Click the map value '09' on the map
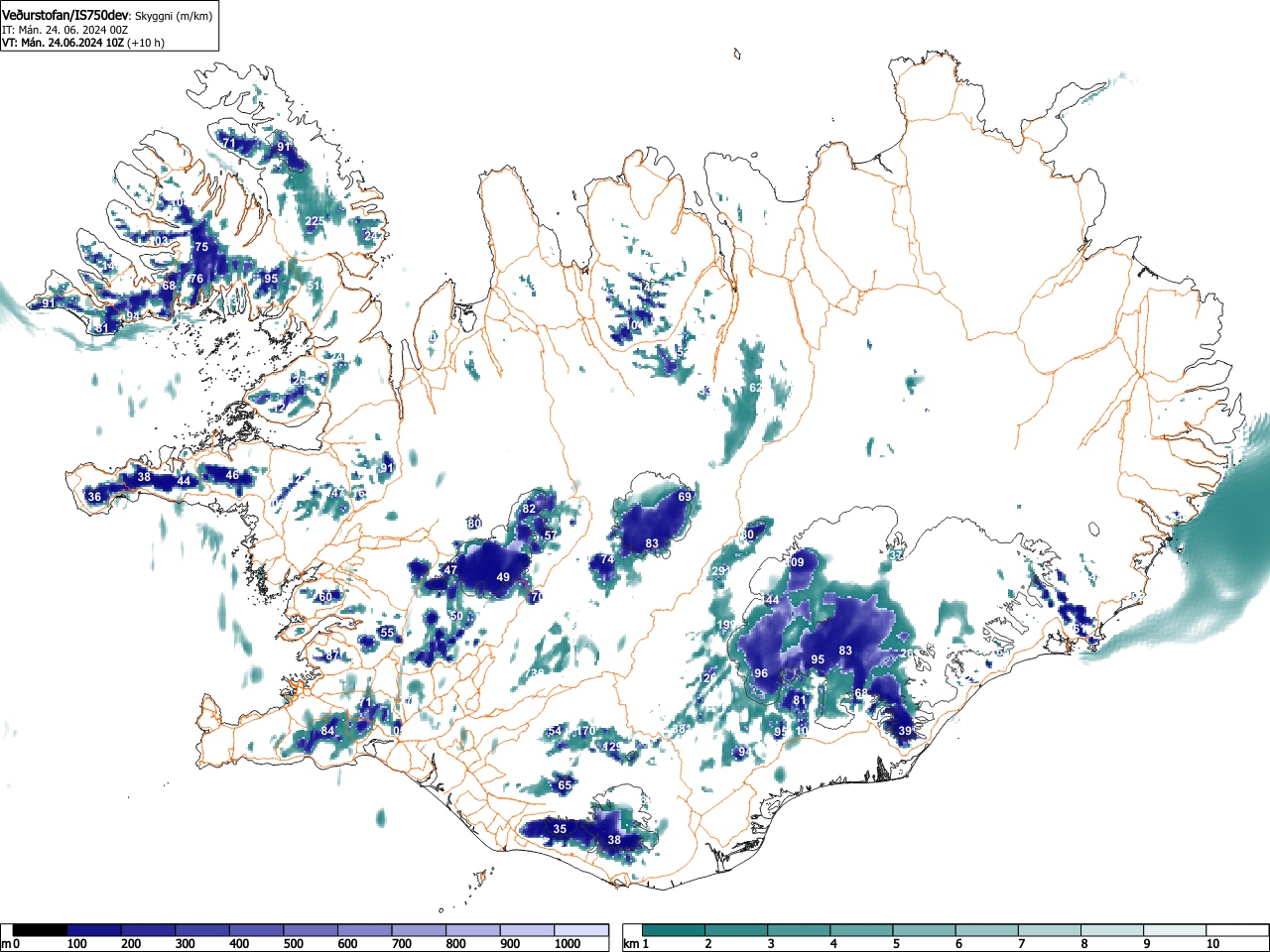The height and width of the screenshot is (952, 1270). [798, 563]
